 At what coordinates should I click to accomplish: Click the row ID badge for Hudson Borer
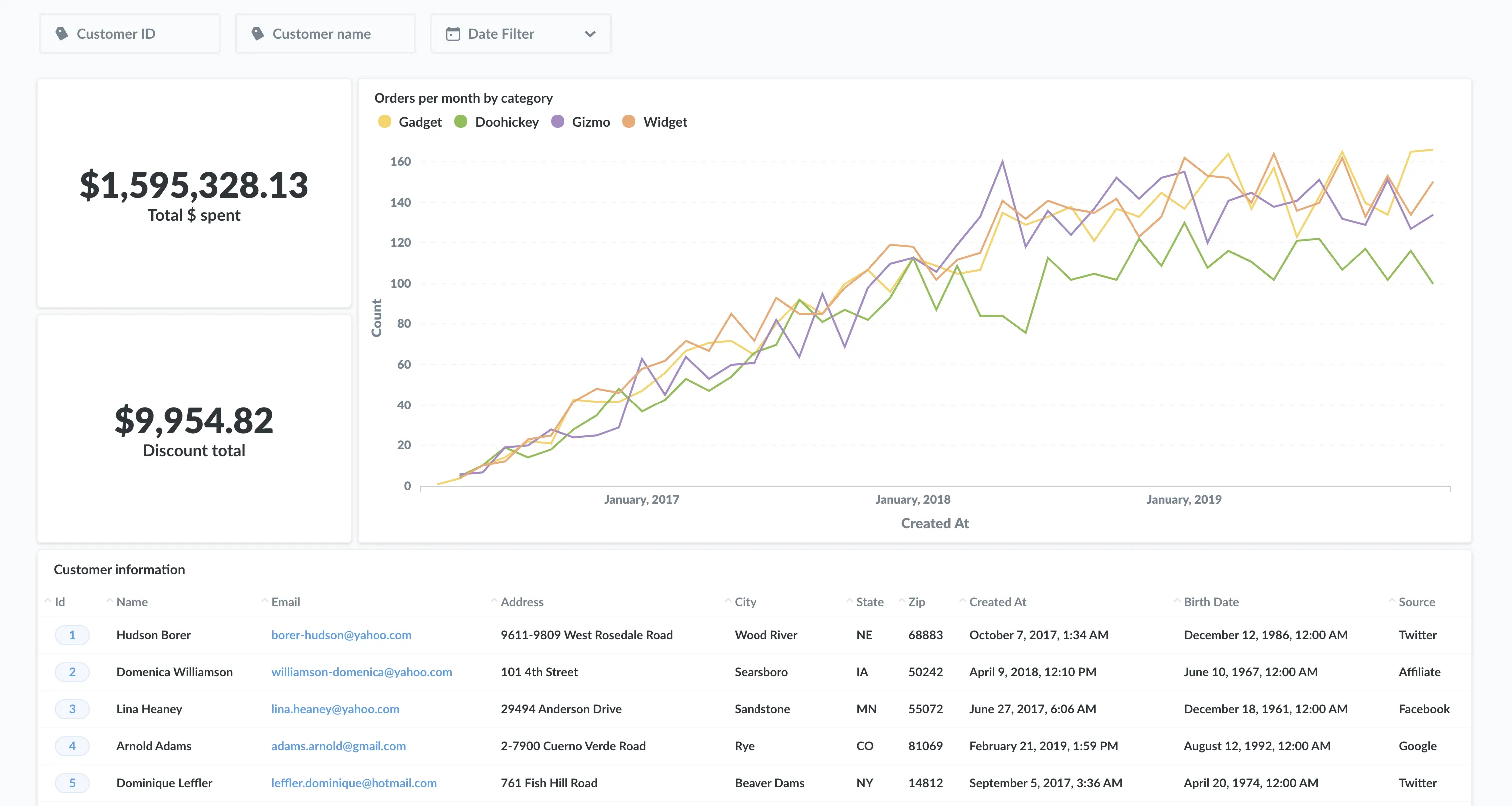(72, 635)
